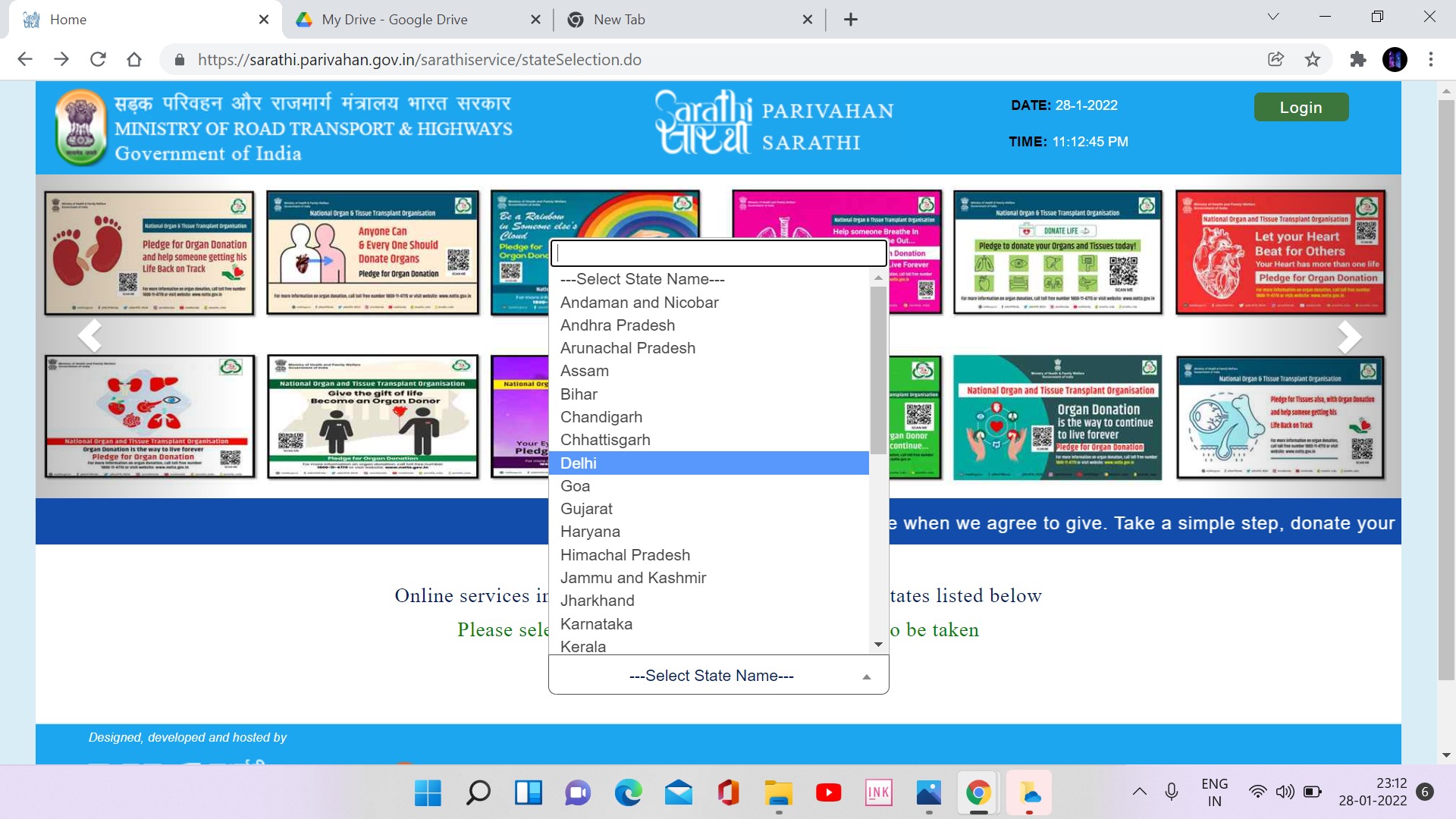Image resolution: width=1456 pixels, height=819 pixels.
Task: Click the browser home icon
Action: coord(134,59)
